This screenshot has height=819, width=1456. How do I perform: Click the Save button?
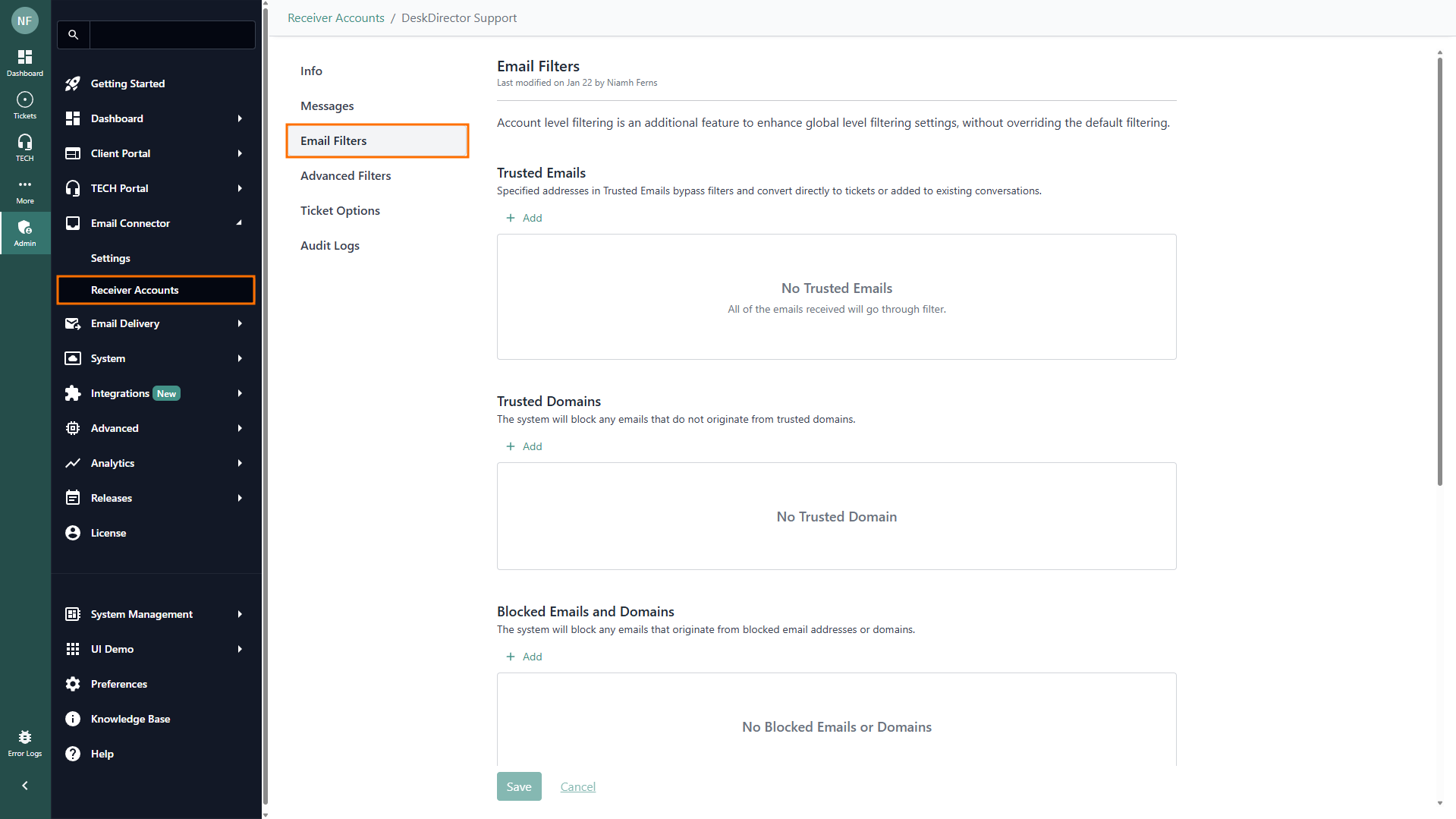pos(519,786)
